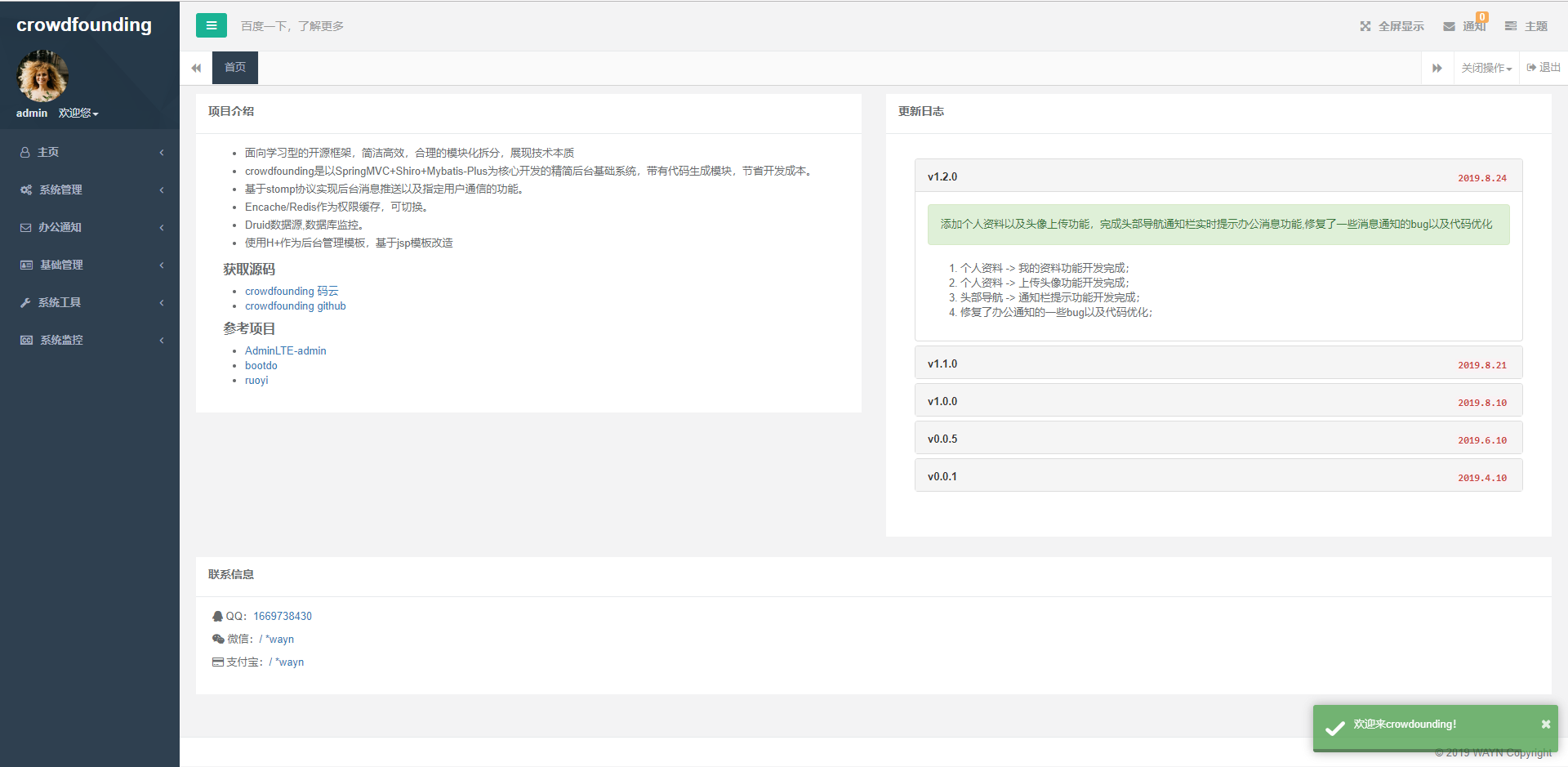The image size is (1568, 767).
Task: Expand the 系统工具 menu chevron
Action: point(162,302)
